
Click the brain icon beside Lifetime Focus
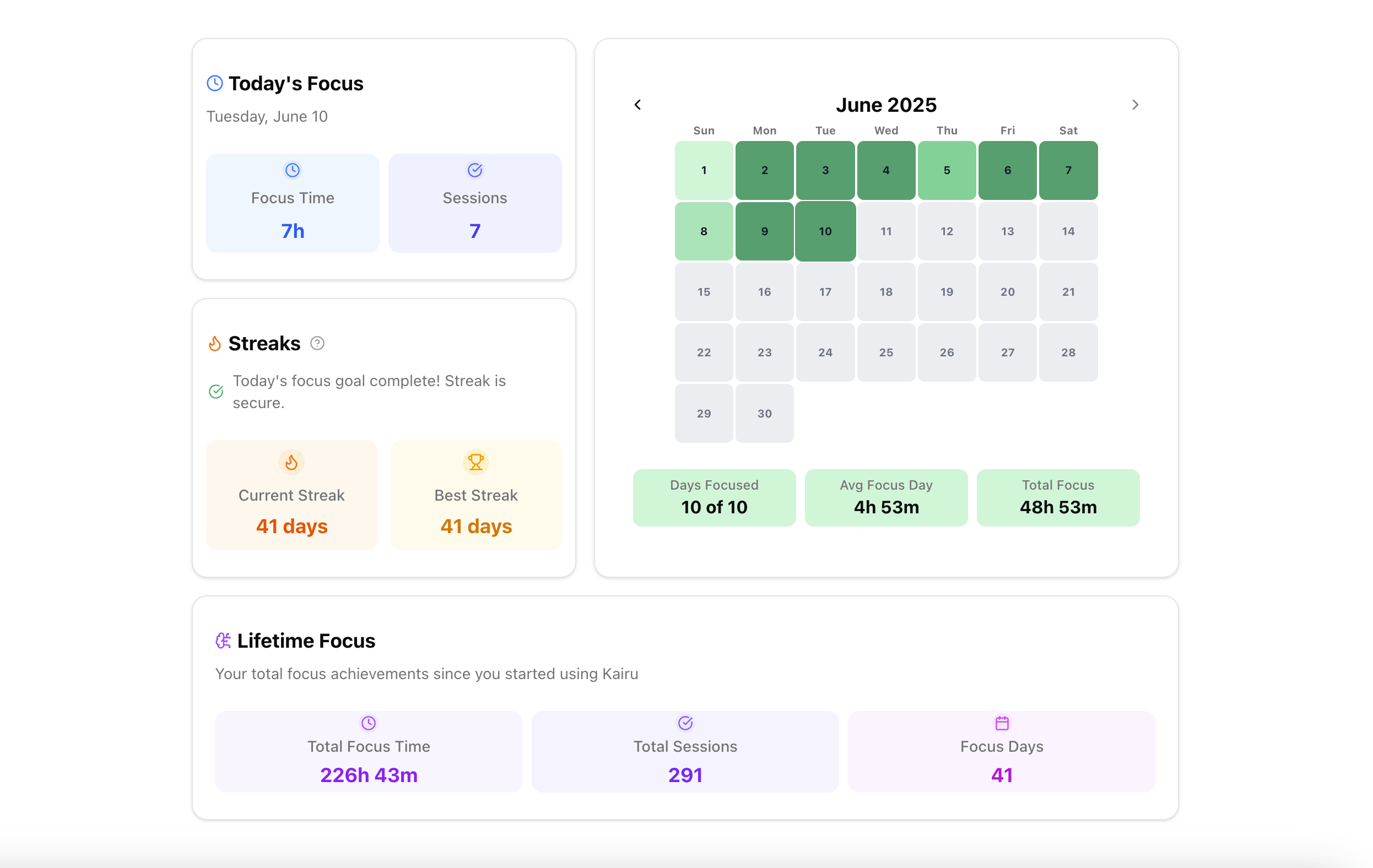223,641
